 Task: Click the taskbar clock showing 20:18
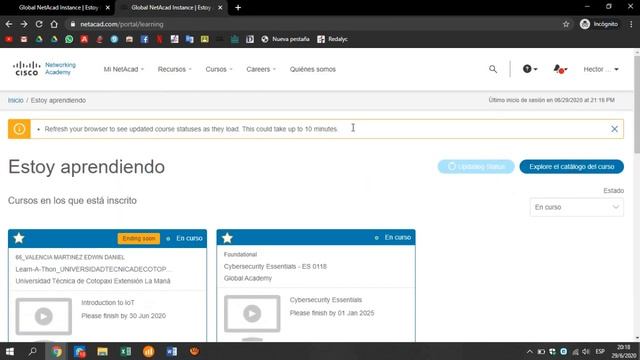[624, 351]
